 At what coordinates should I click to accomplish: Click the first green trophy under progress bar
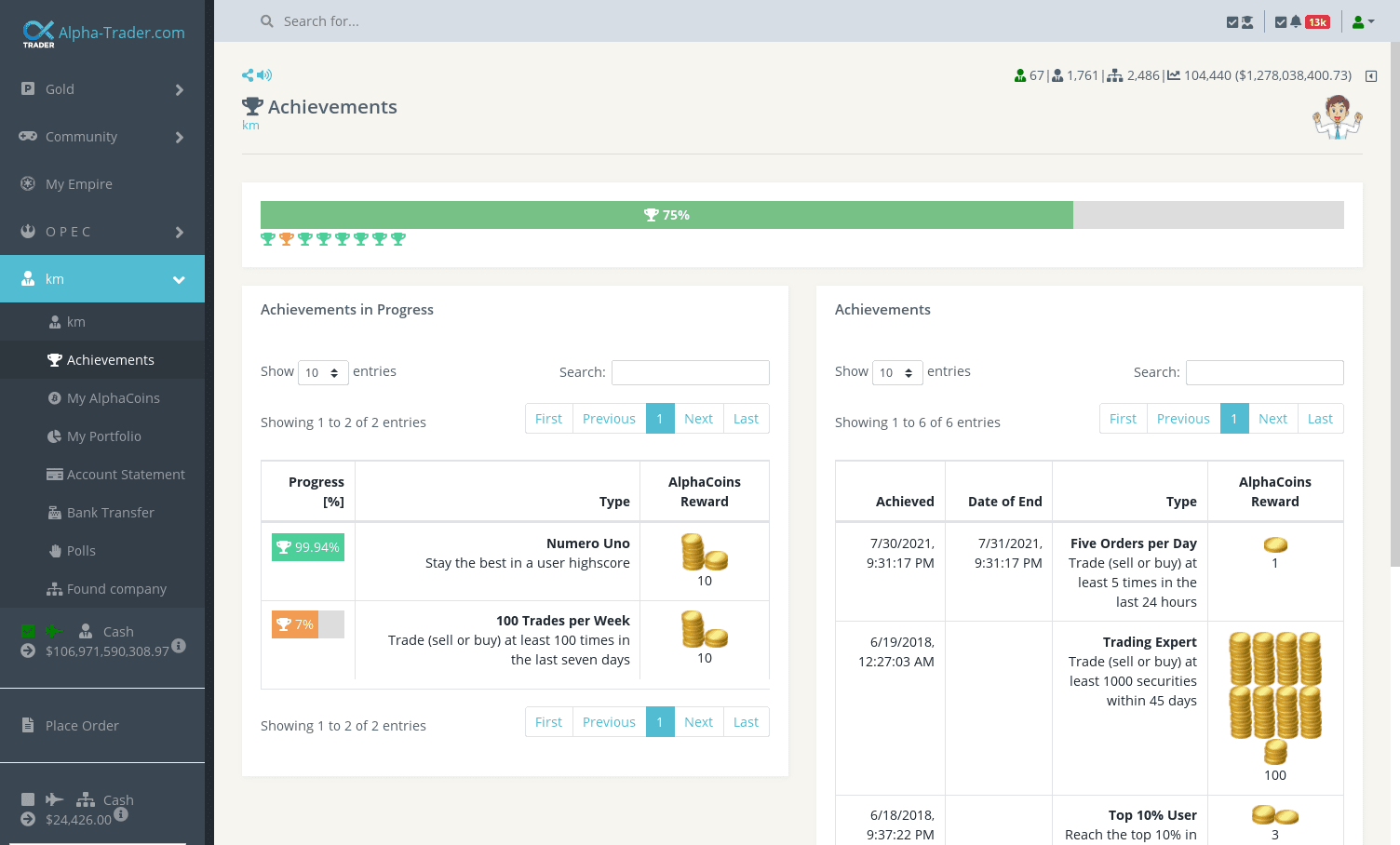pos(268,239)
